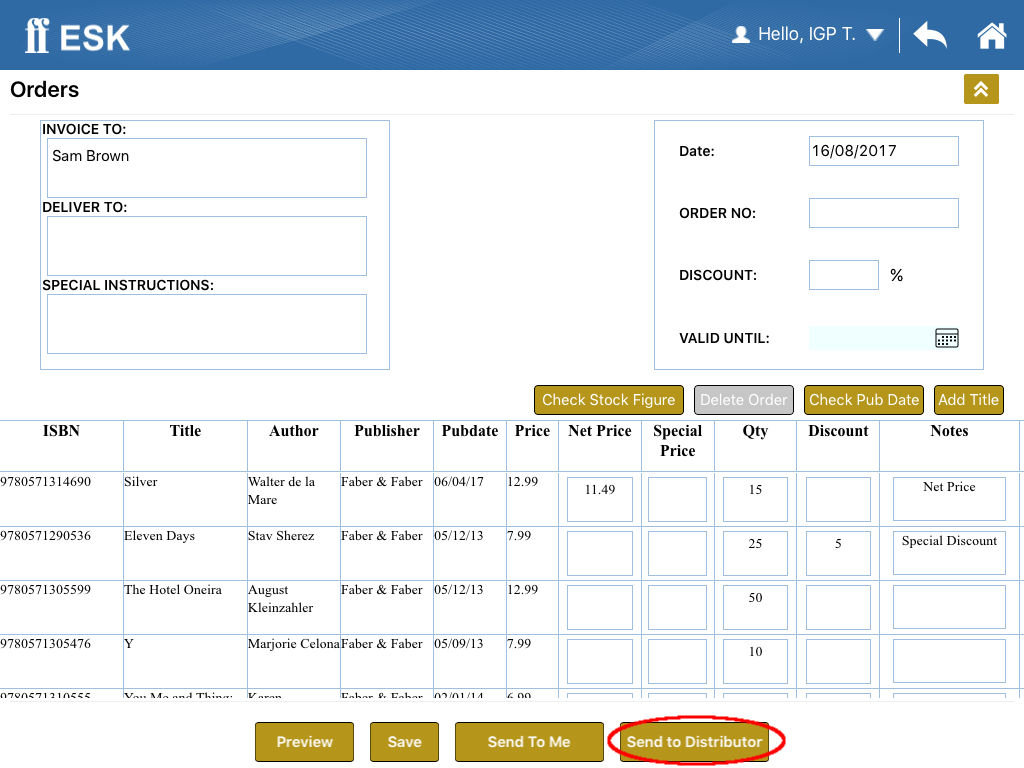Viewport: 1024px width, 768px height.
Task: Preview the order
Action: 304,742
